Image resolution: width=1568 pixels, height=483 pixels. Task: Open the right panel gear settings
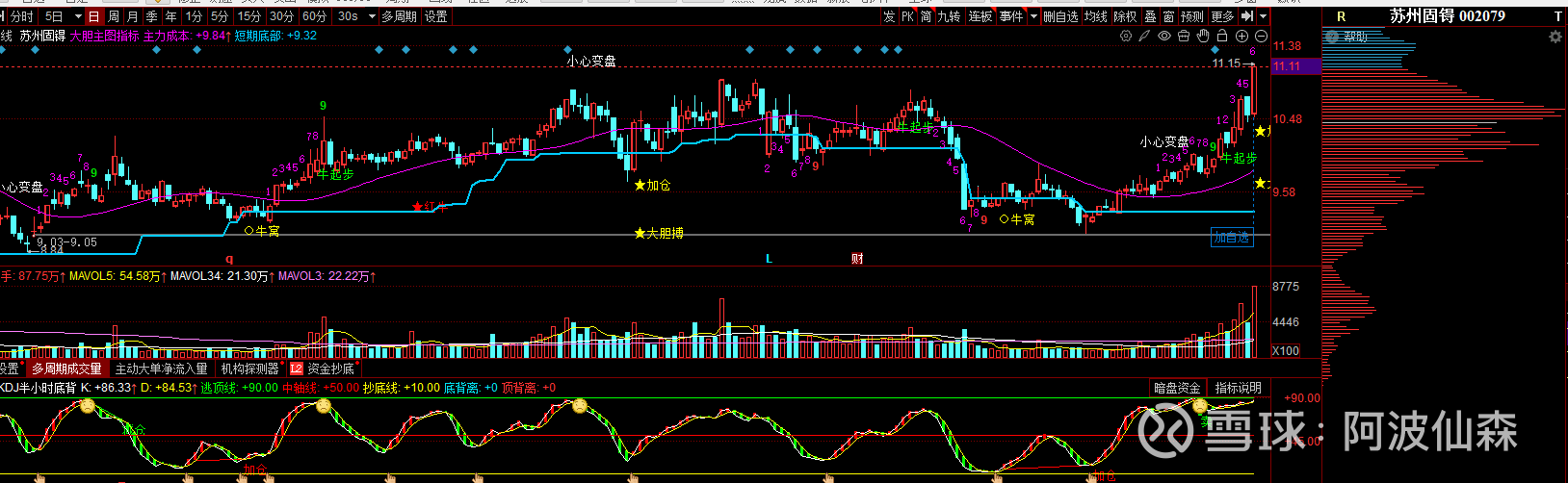coord(1555,37)
